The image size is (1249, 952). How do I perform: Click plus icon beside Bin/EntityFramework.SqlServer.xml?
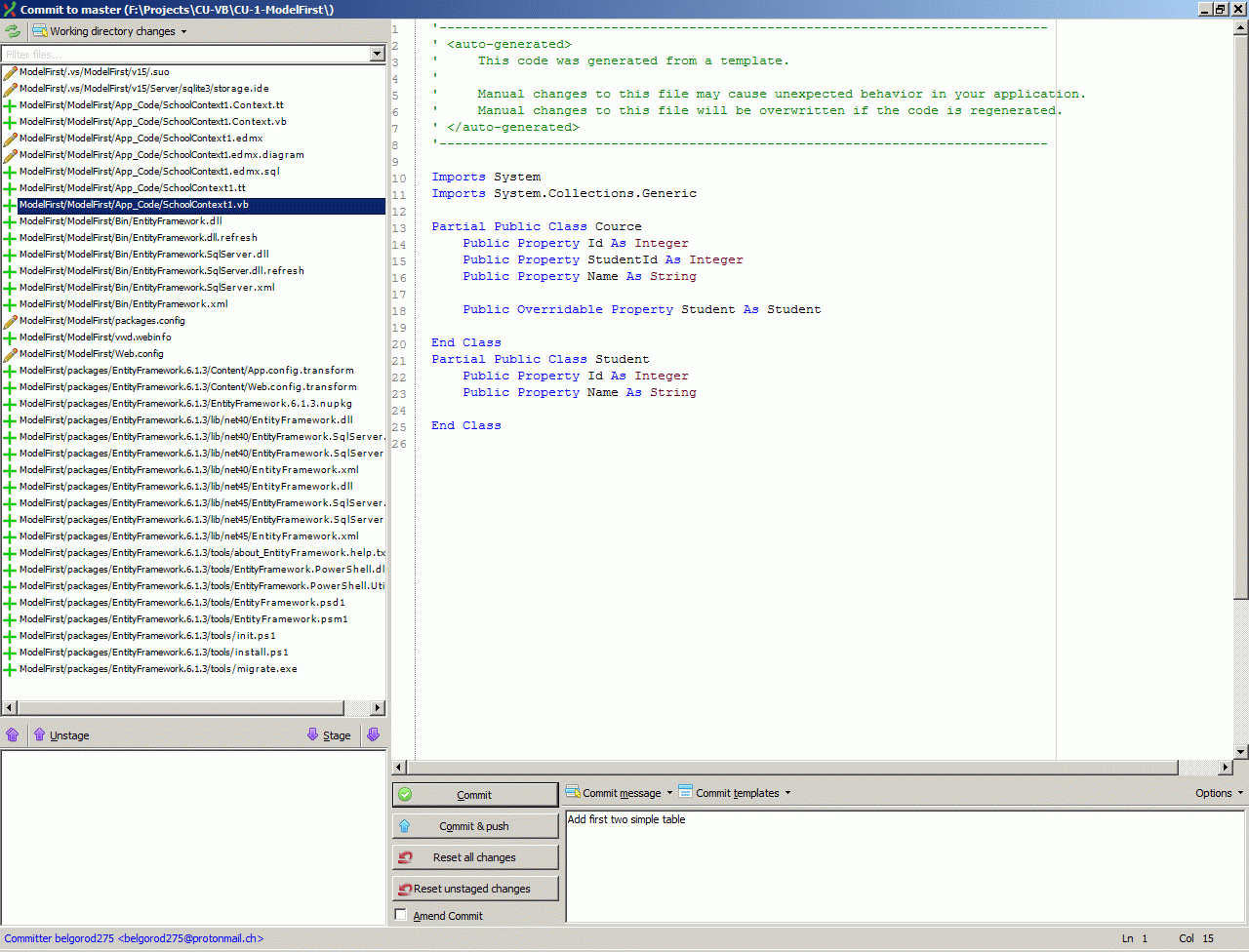pyautogui.click(x=10, y=288)
